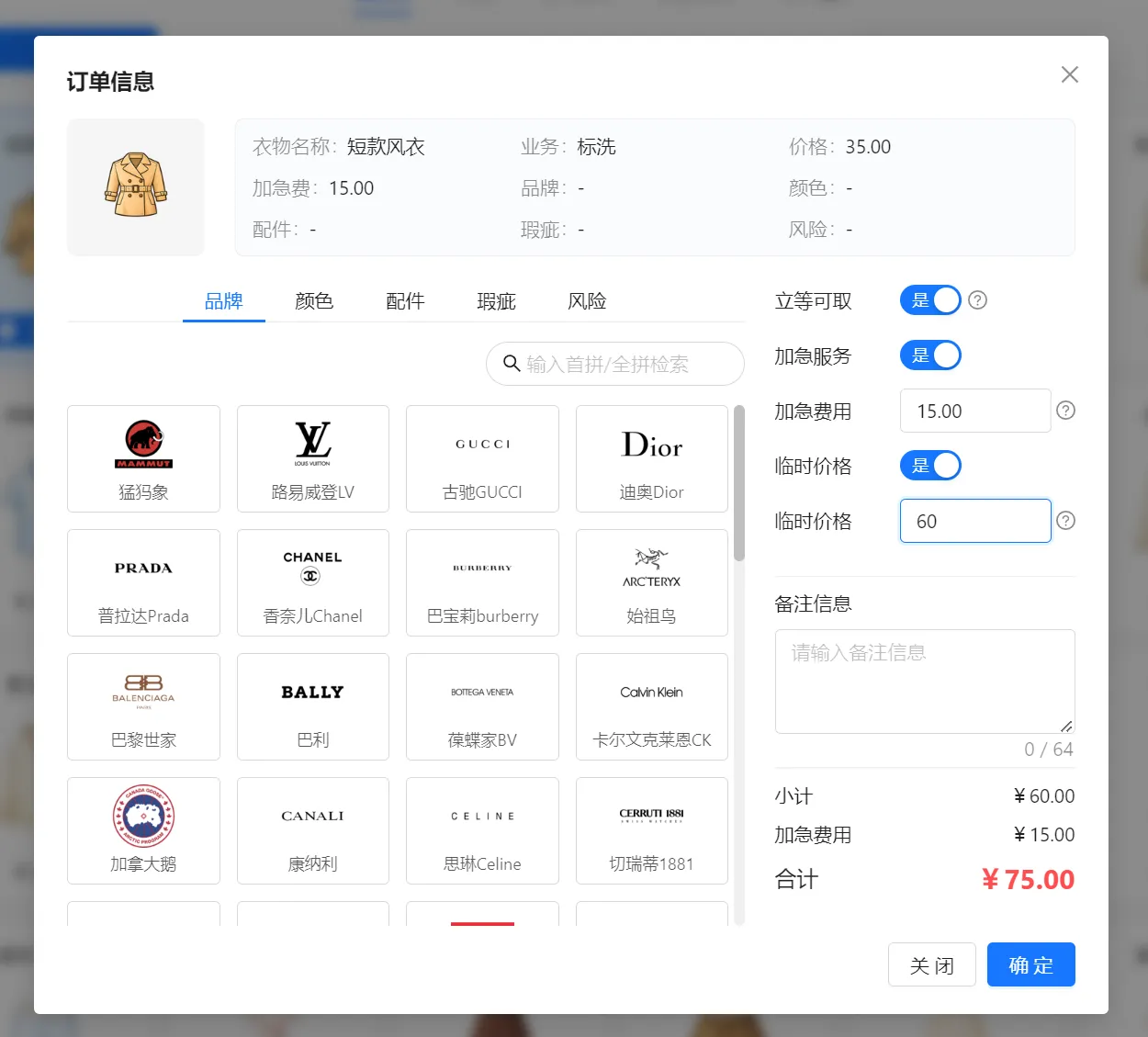Switch to the 配件 tab
The image size is (1148, 1037).
point(405,301)
